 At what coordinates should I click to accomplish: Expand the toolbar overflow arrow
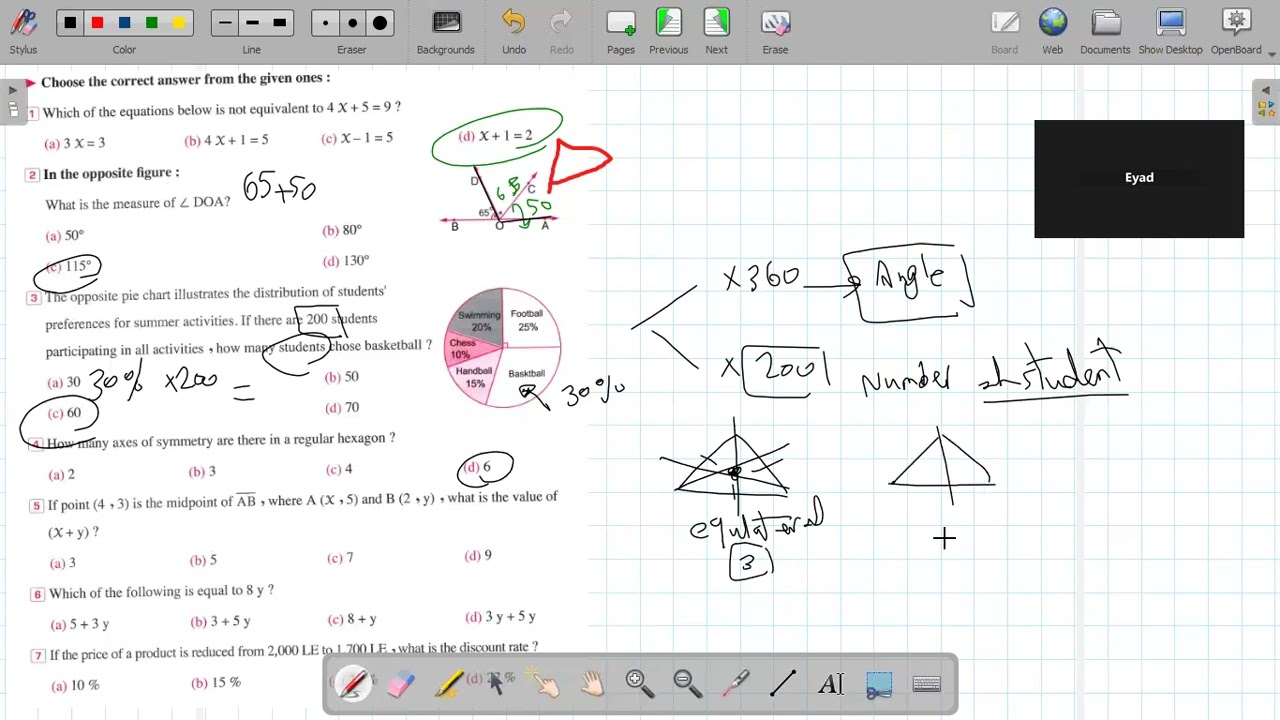click(x=1272, y=53)
